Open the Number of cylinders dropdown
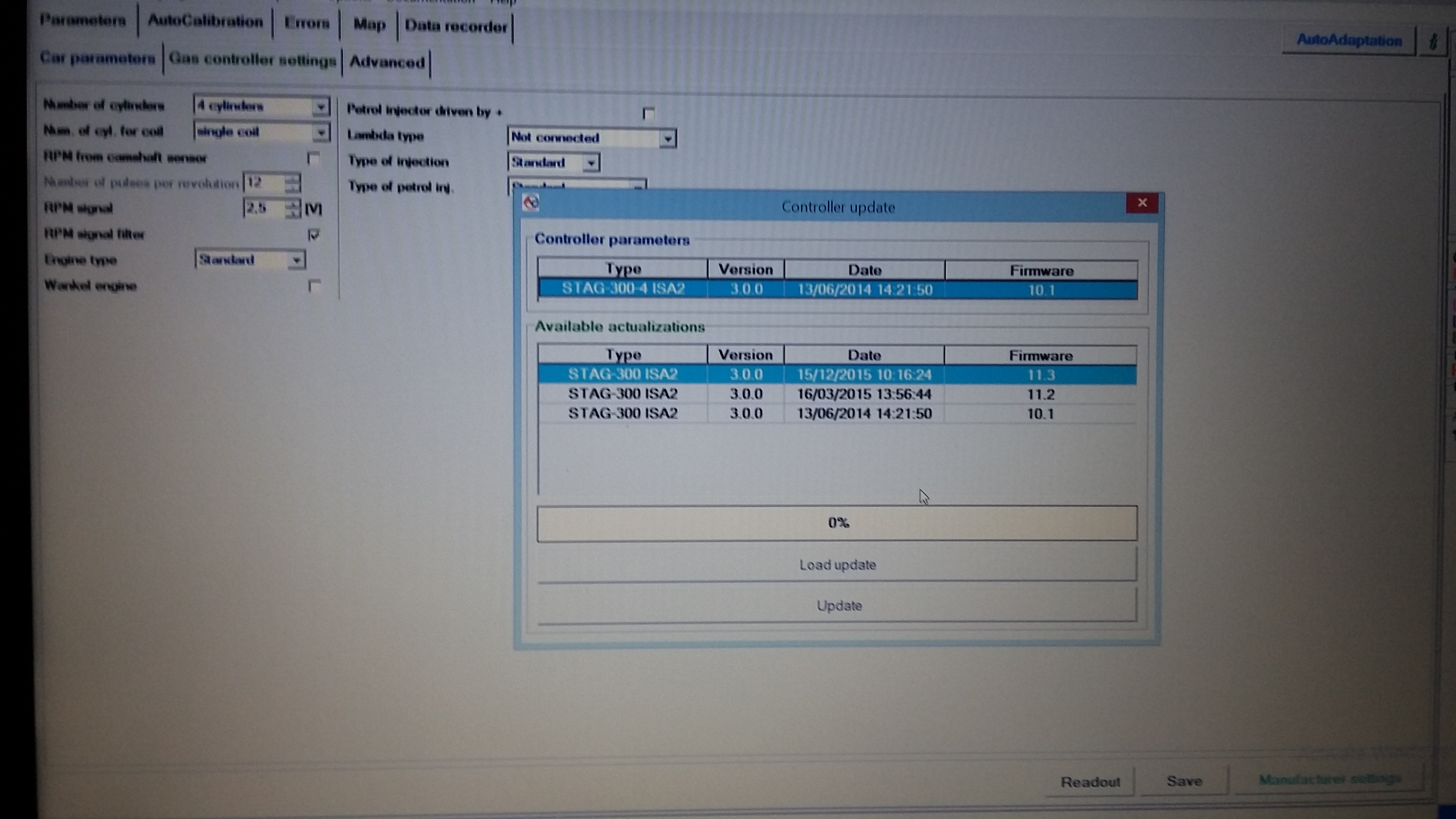This screenshot has width=1456, height=819. click(320, 106)
